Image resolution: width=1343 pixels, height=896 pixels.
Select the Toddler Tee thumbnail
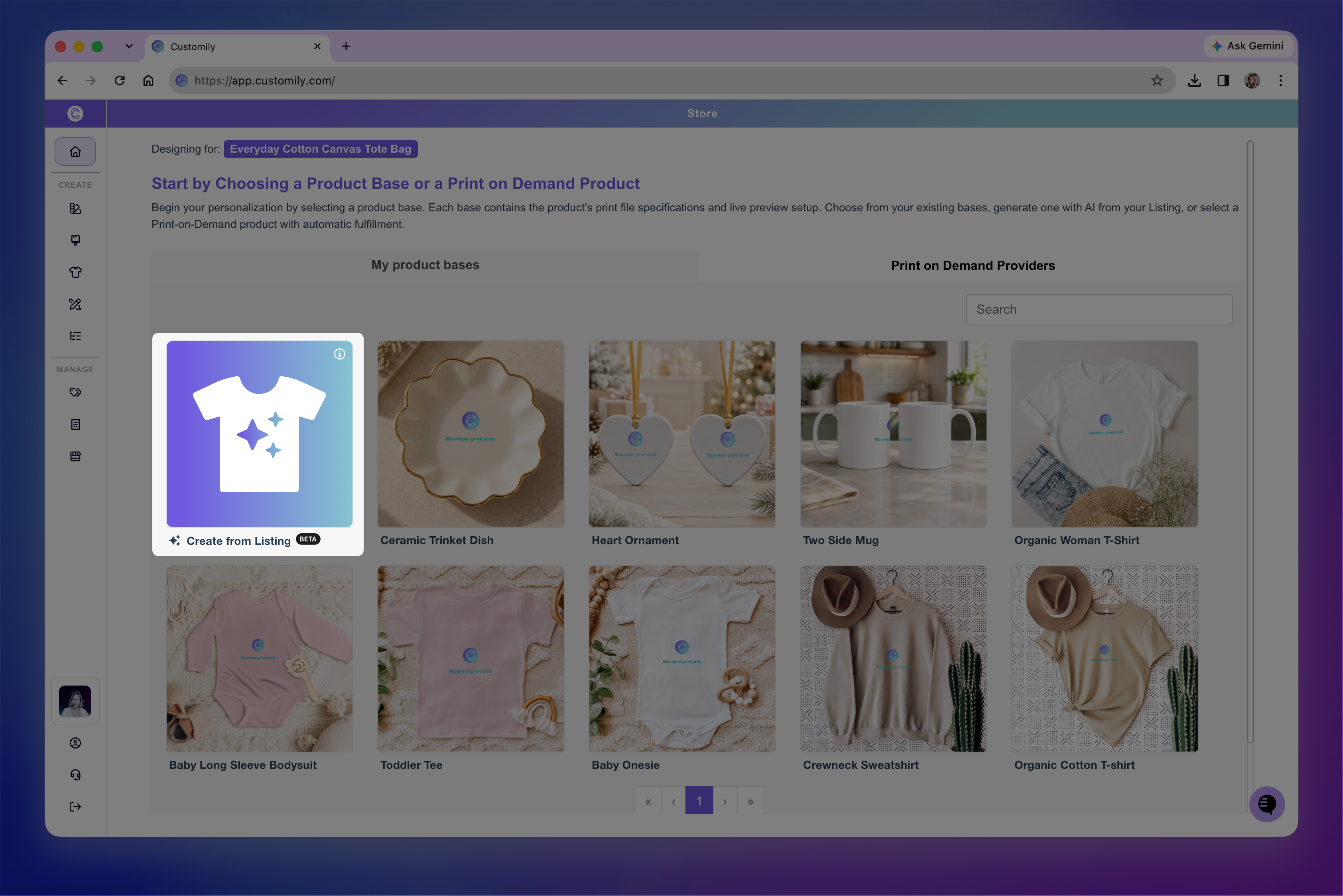coord(471,659)
